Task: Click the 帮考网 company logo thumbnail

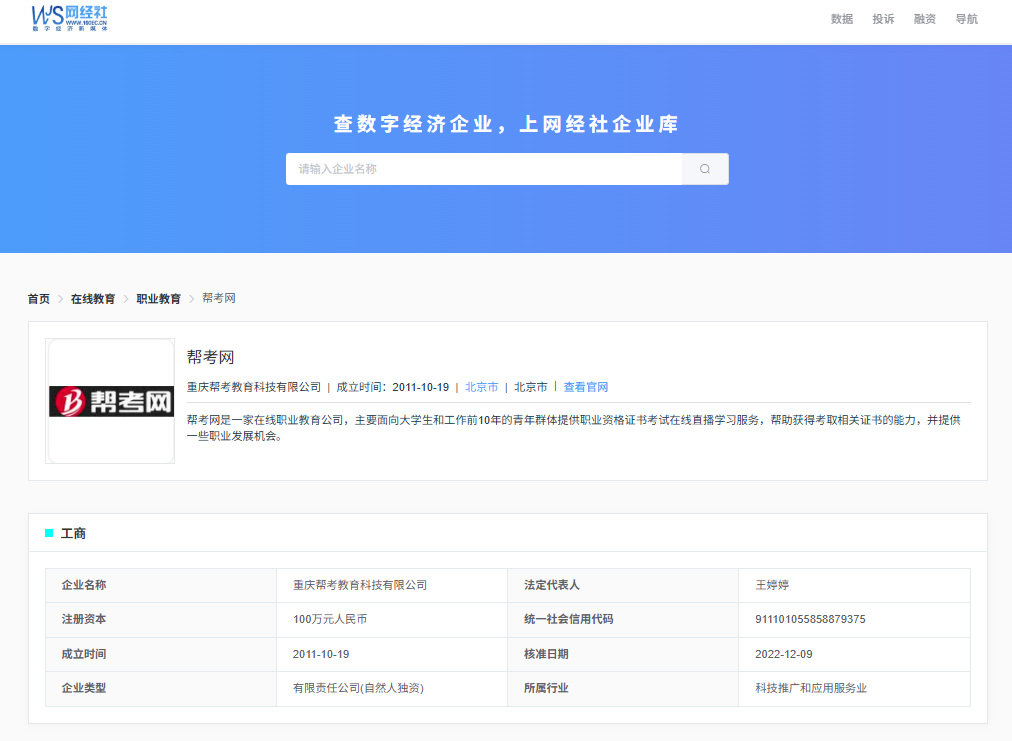Action: [111, 401]
